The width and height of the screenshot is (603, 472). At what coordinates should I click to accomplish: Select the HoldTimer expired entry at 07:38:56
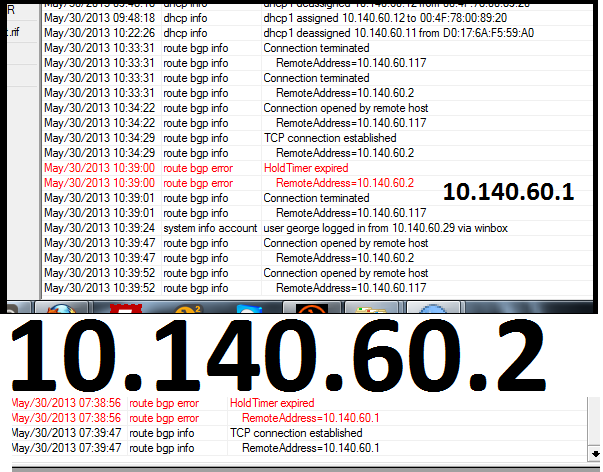[x=271, y=403]
